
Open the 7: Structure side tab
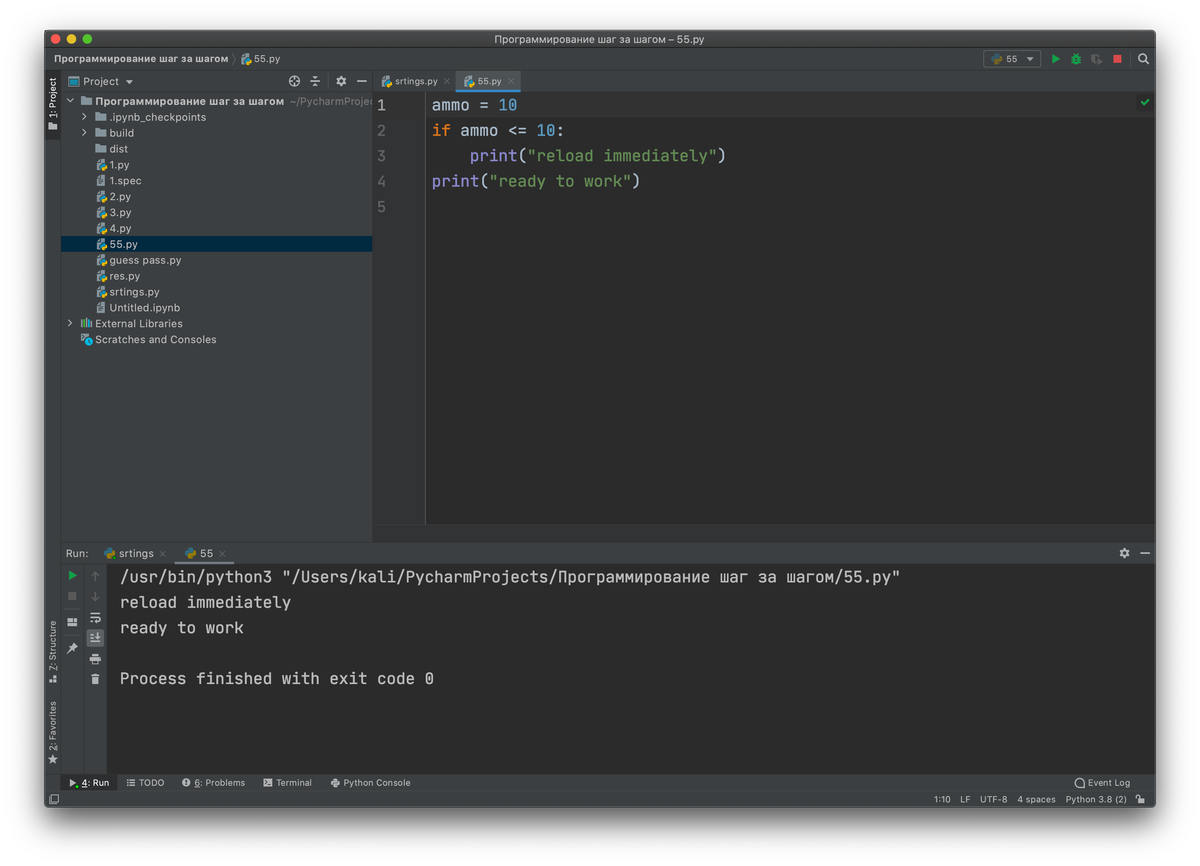[52, 652]
